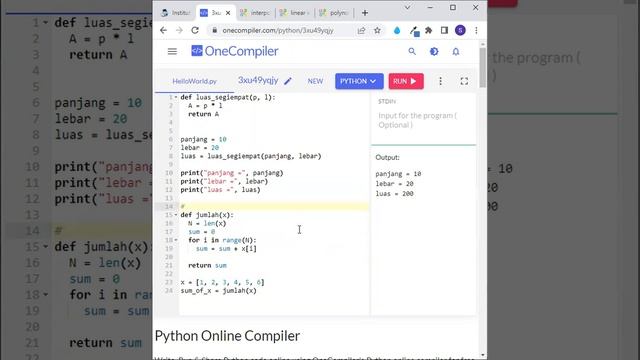
Task: Open the PYTHON language dropdown
Action: [x=359, y=81]
